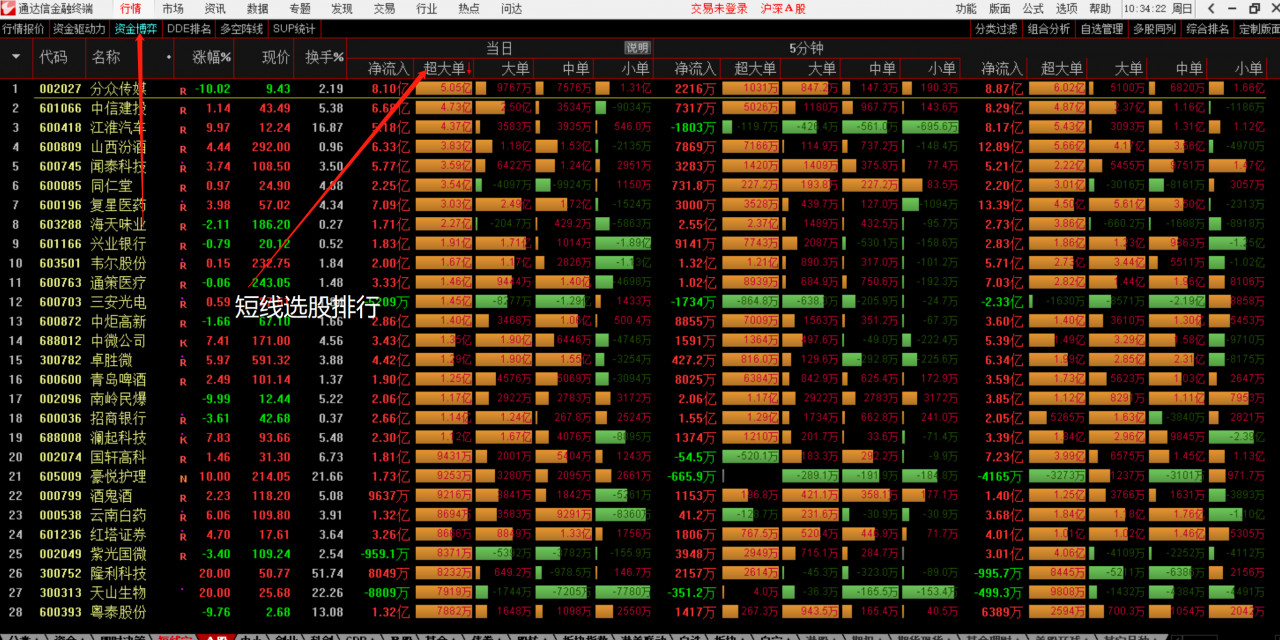
Task: Switch to the 行情报价 tab
Action: (23, 29)
